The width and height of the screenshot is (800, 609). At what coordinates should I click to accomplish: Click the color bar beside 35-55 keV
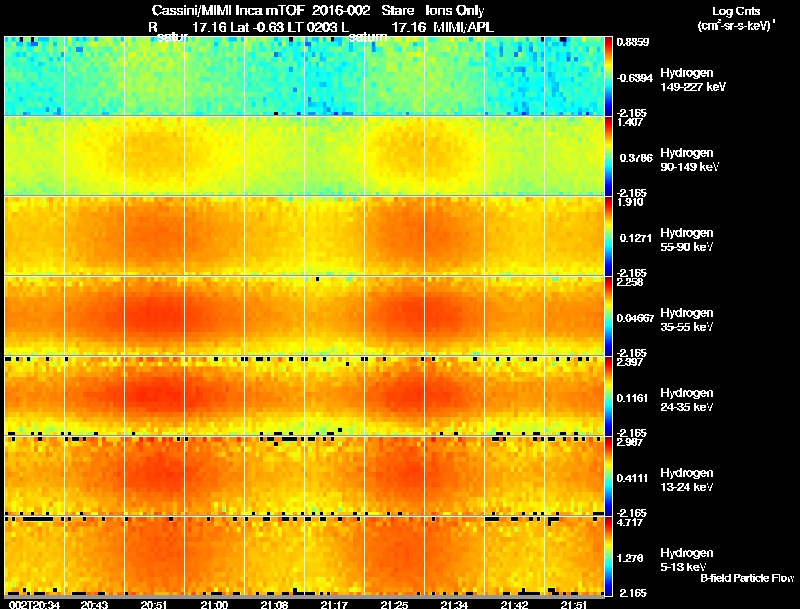click(x=608, y=316)
